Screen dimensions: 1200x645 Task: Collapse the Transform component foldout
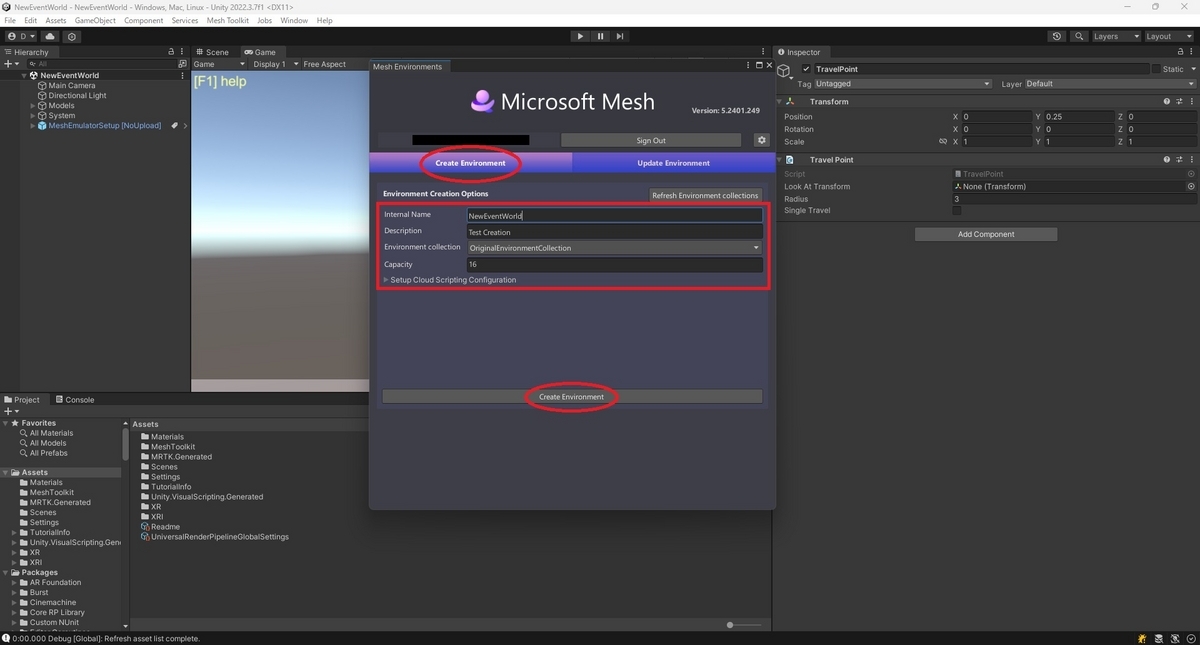click(780, 101)
